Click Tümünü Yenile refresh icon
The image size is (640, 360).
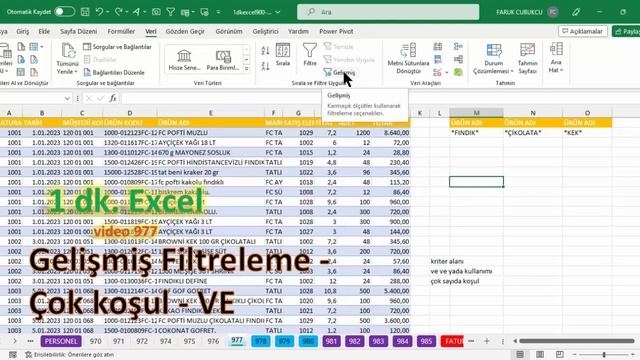click(x=68, y=51)
